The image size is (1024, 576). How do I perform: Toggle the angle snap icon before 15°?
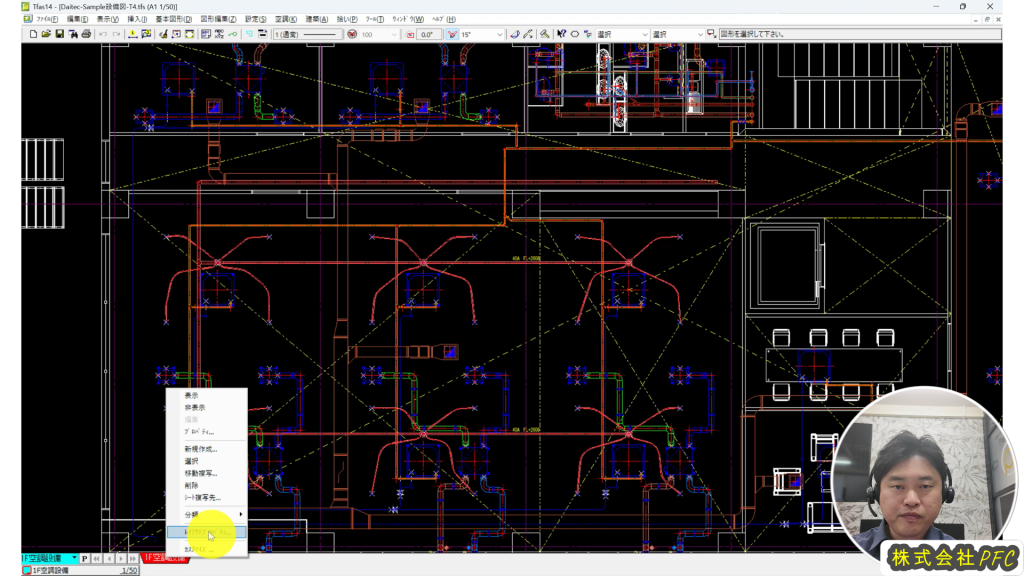point(452,34)
